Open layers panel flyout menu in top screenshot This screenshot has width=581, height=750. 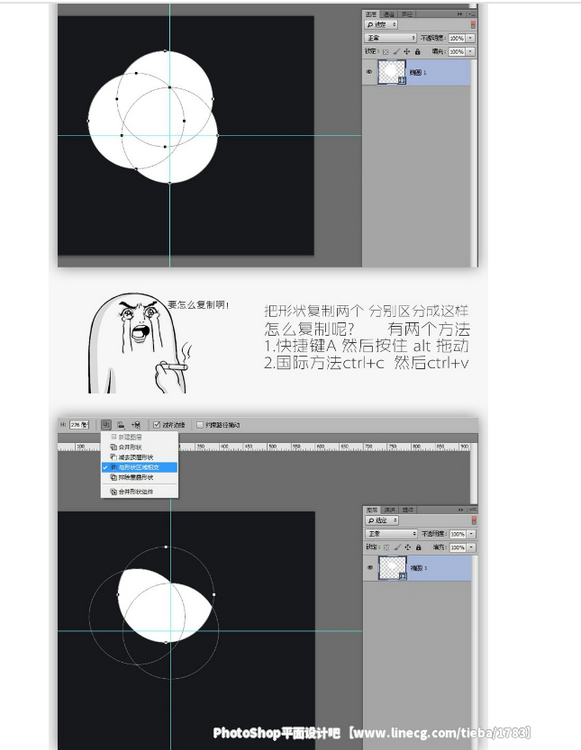click(471, 14)
